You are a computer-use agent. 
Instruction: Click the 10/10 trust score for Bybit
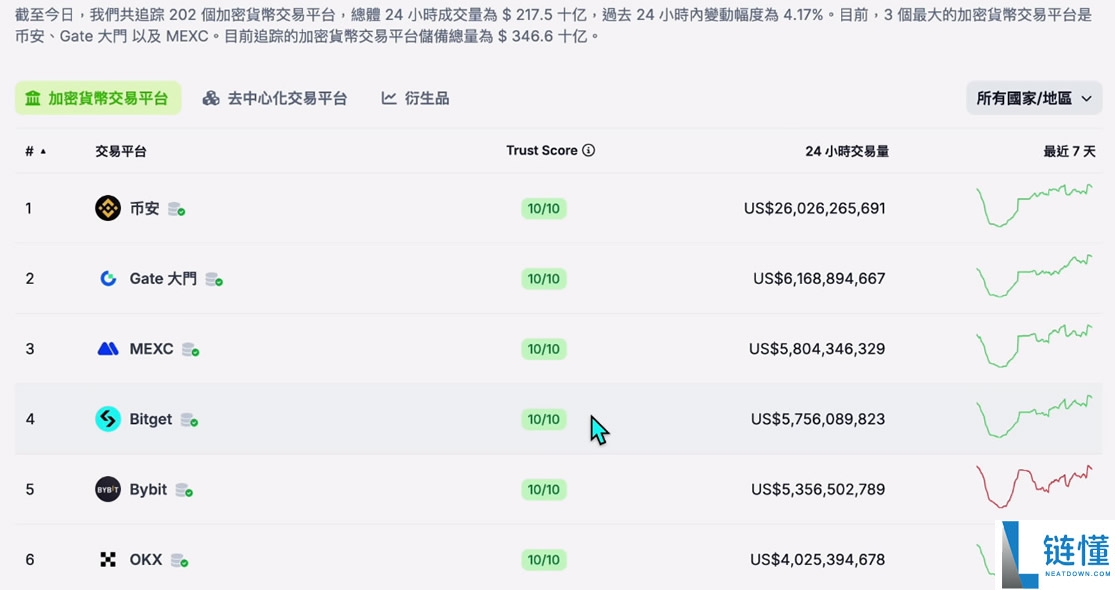(x=543, y=490)
